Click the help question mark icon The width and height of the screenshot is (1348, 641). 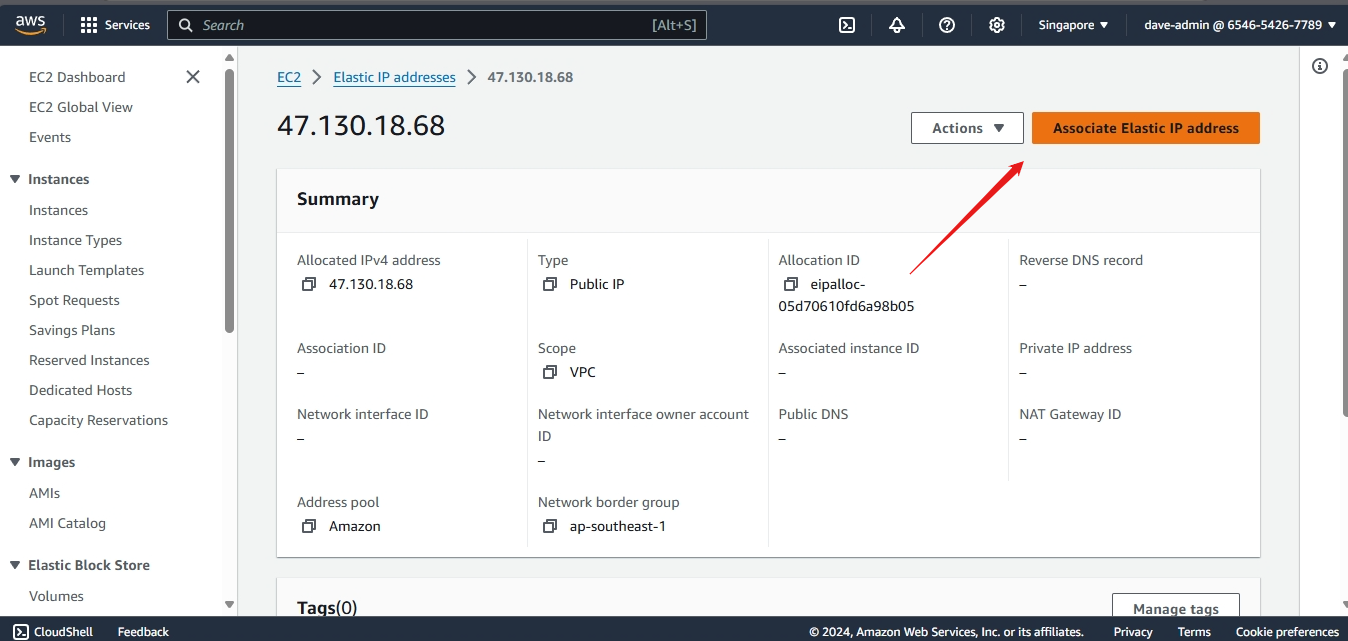click(947, 25)
